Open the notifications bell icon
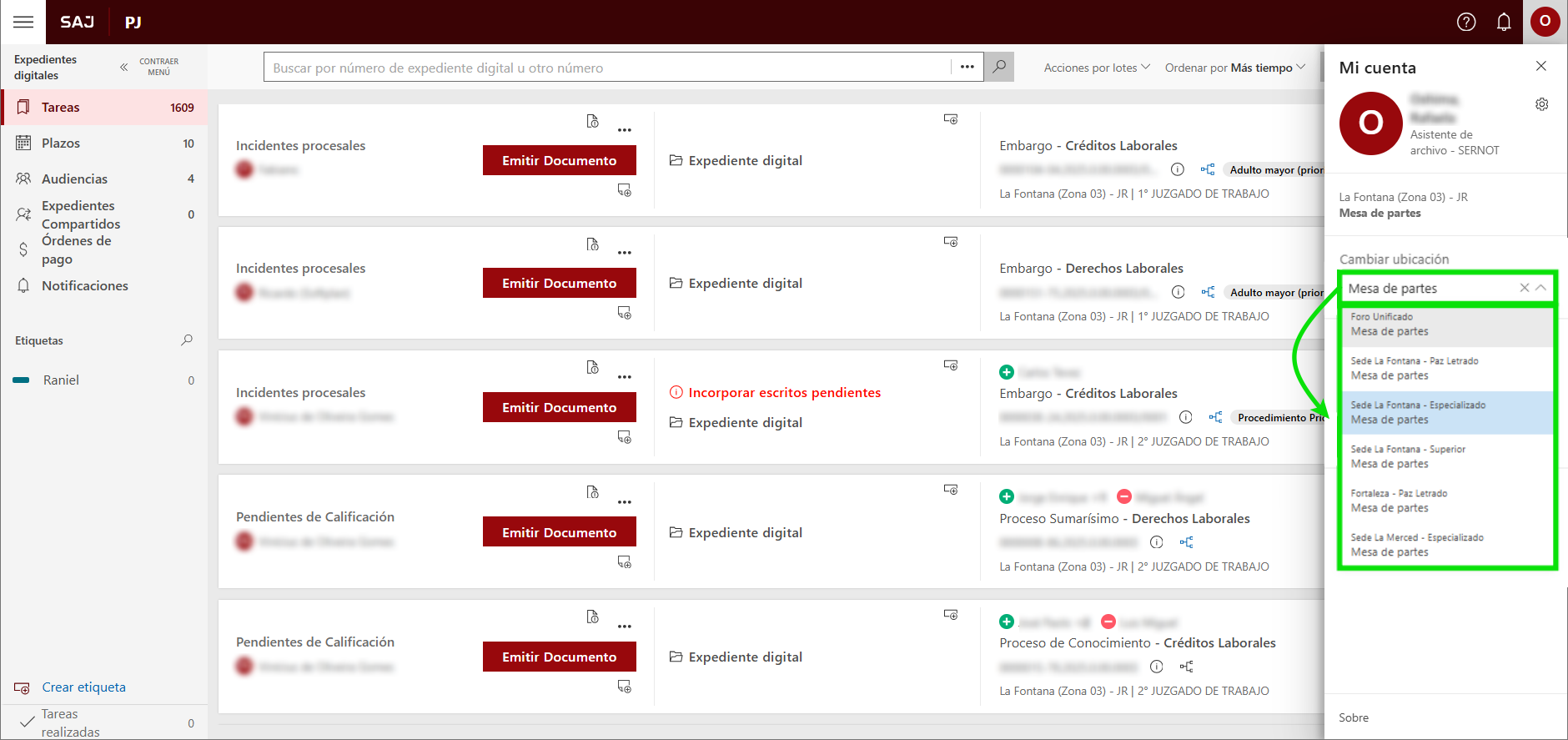 pyautogui.click(x=1503, y=22)
